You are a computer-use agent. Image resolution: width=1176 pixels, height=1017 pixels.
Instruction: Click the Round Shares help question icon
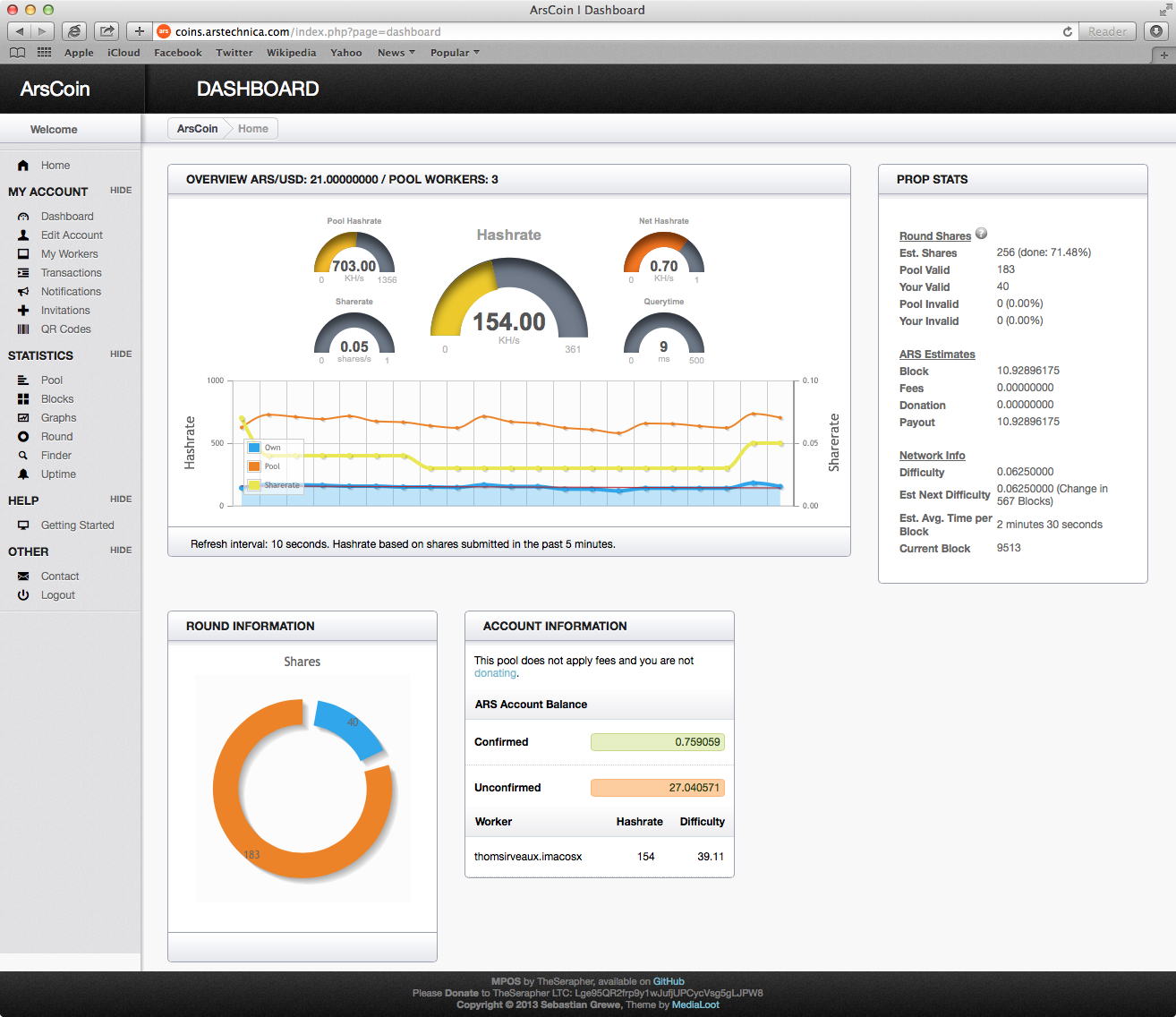pyautogui.click(x=981, y=234)
